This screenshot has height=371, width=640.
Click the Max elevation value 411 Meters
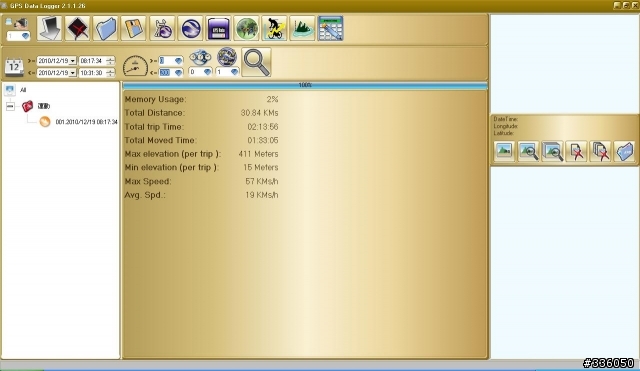pyautogui.click(x=258, y=154)
